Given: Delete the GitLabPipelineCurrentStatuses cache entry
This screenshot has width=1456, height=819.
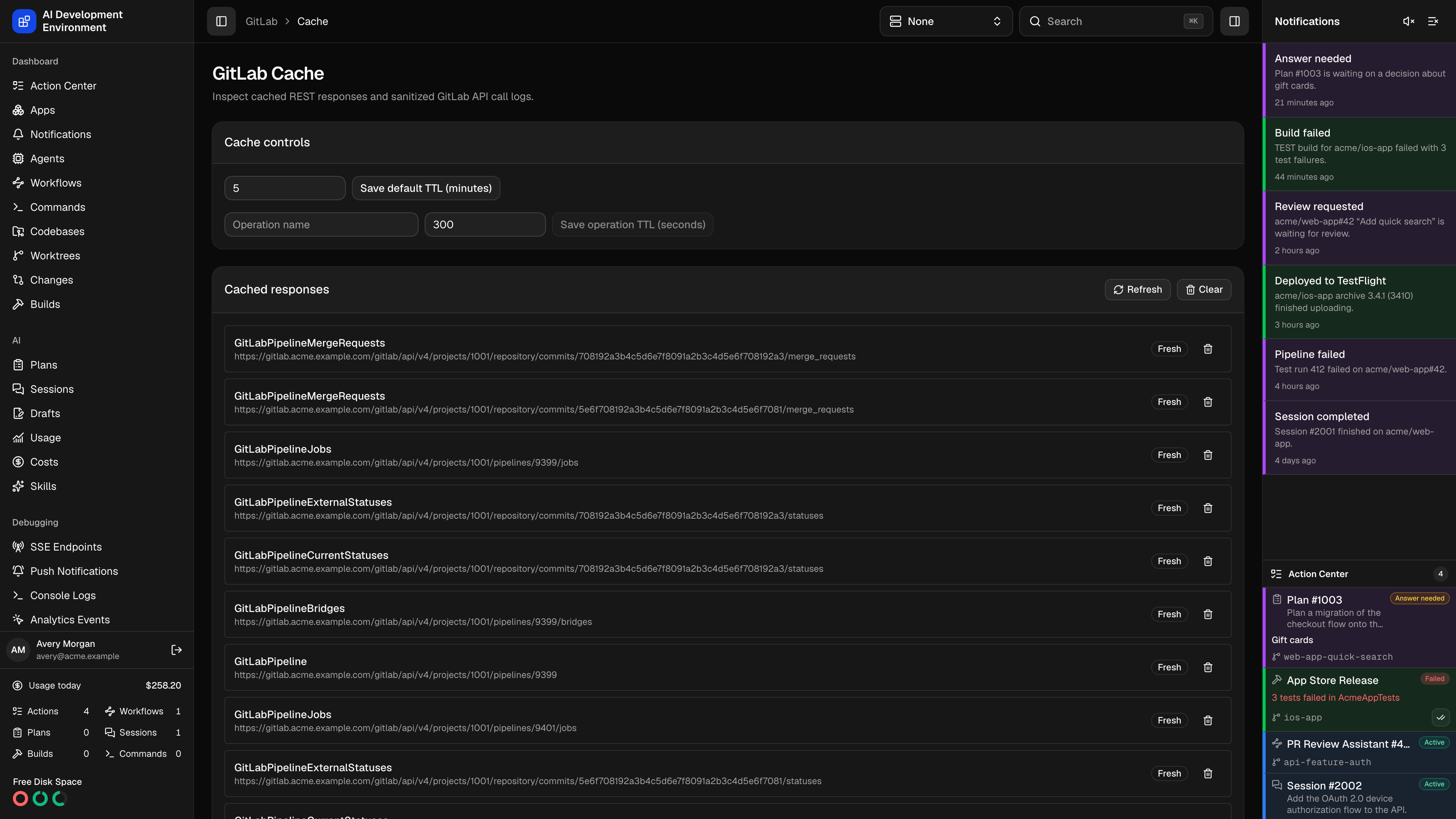Looking at the screenshot, I should pos(1208,561).
